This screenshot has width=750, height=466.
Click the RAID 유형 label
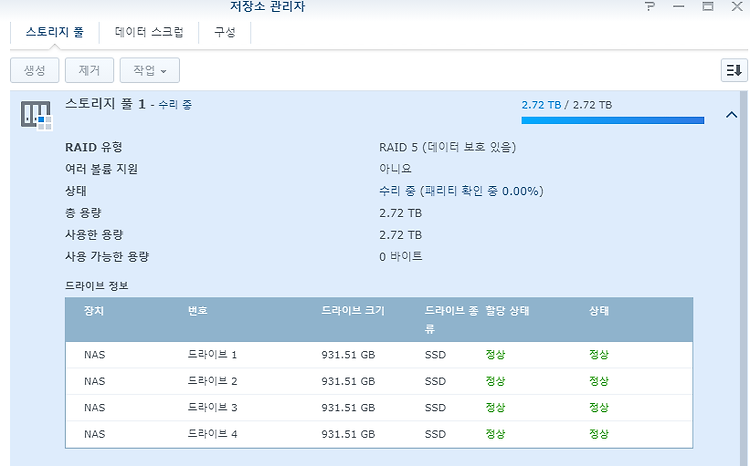pyautogui.click(x=94, y=147)
